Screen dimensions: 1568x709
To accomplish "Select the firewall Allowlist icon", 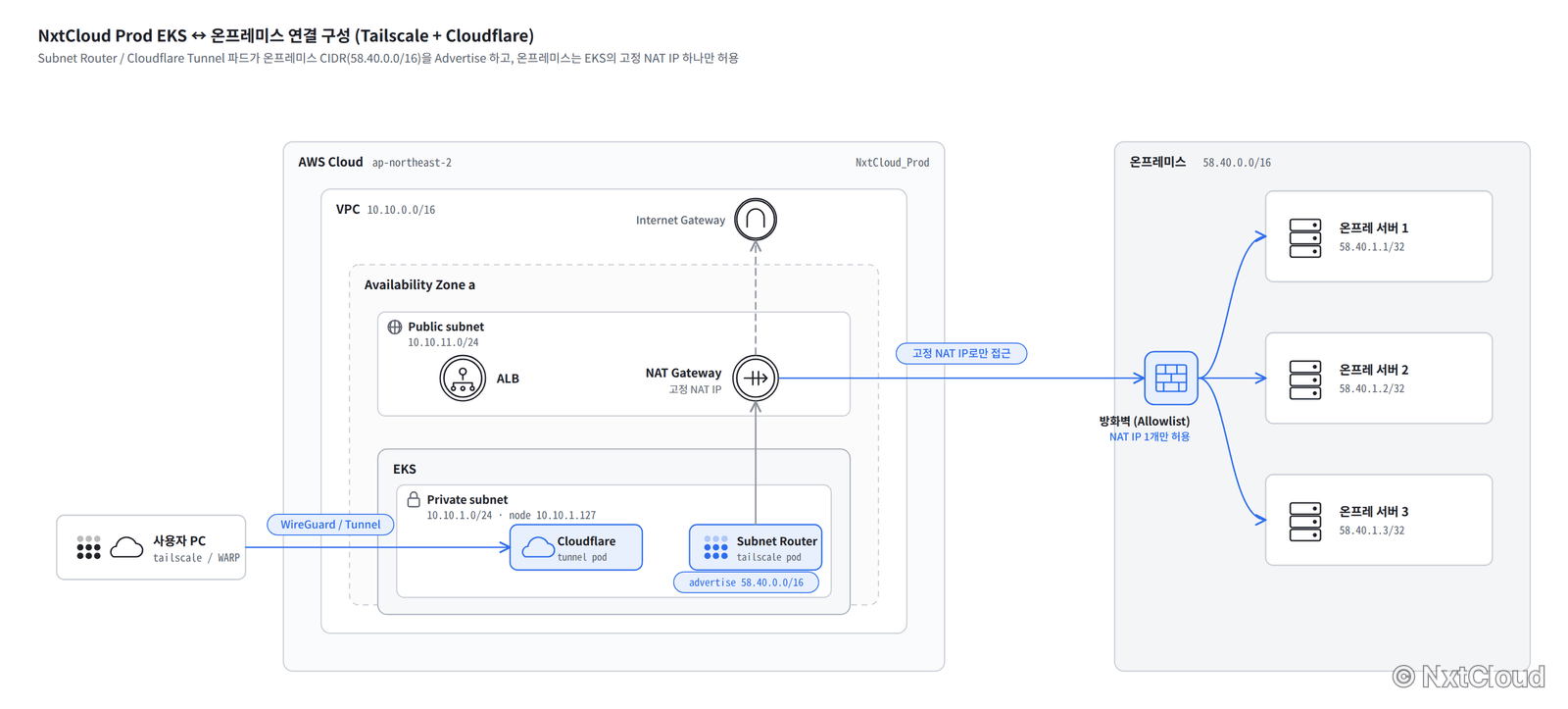I will pyautogui.click(x=1171, y=378).
